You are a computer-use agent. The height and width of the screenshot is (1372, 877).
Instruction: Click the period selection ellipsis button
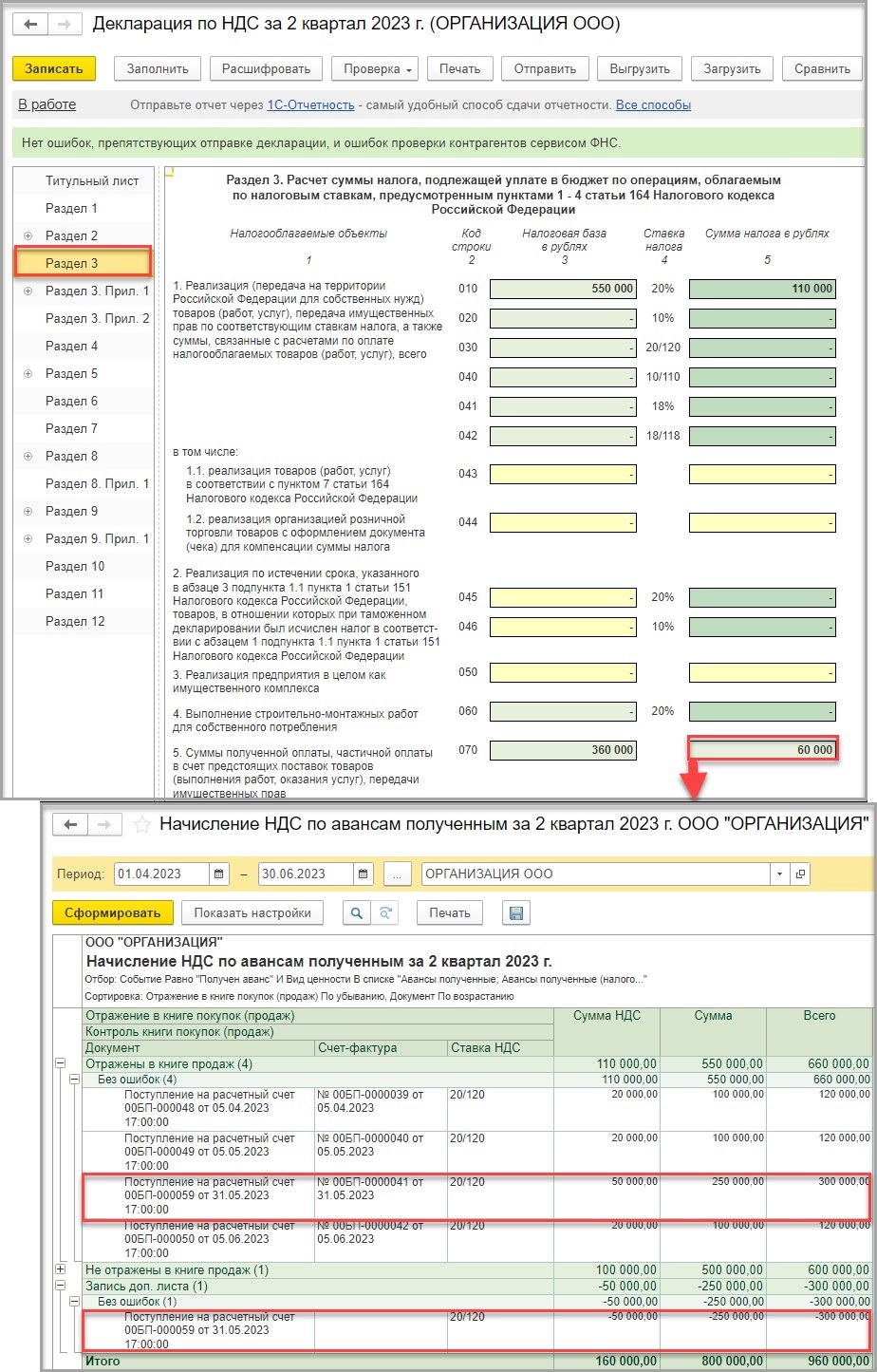click(x=396, y=874)
